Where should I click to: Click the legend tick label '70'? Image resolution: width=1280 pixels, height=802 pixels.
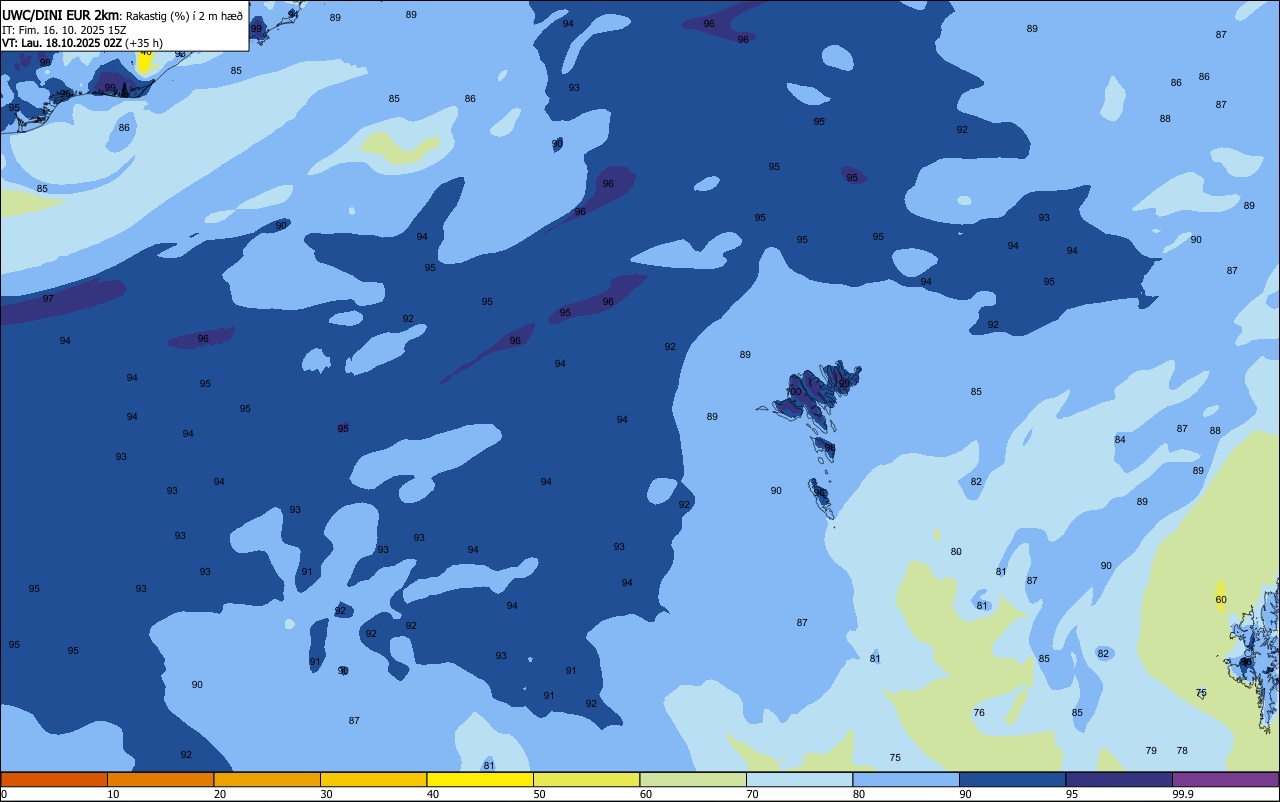tap(752, 794)
